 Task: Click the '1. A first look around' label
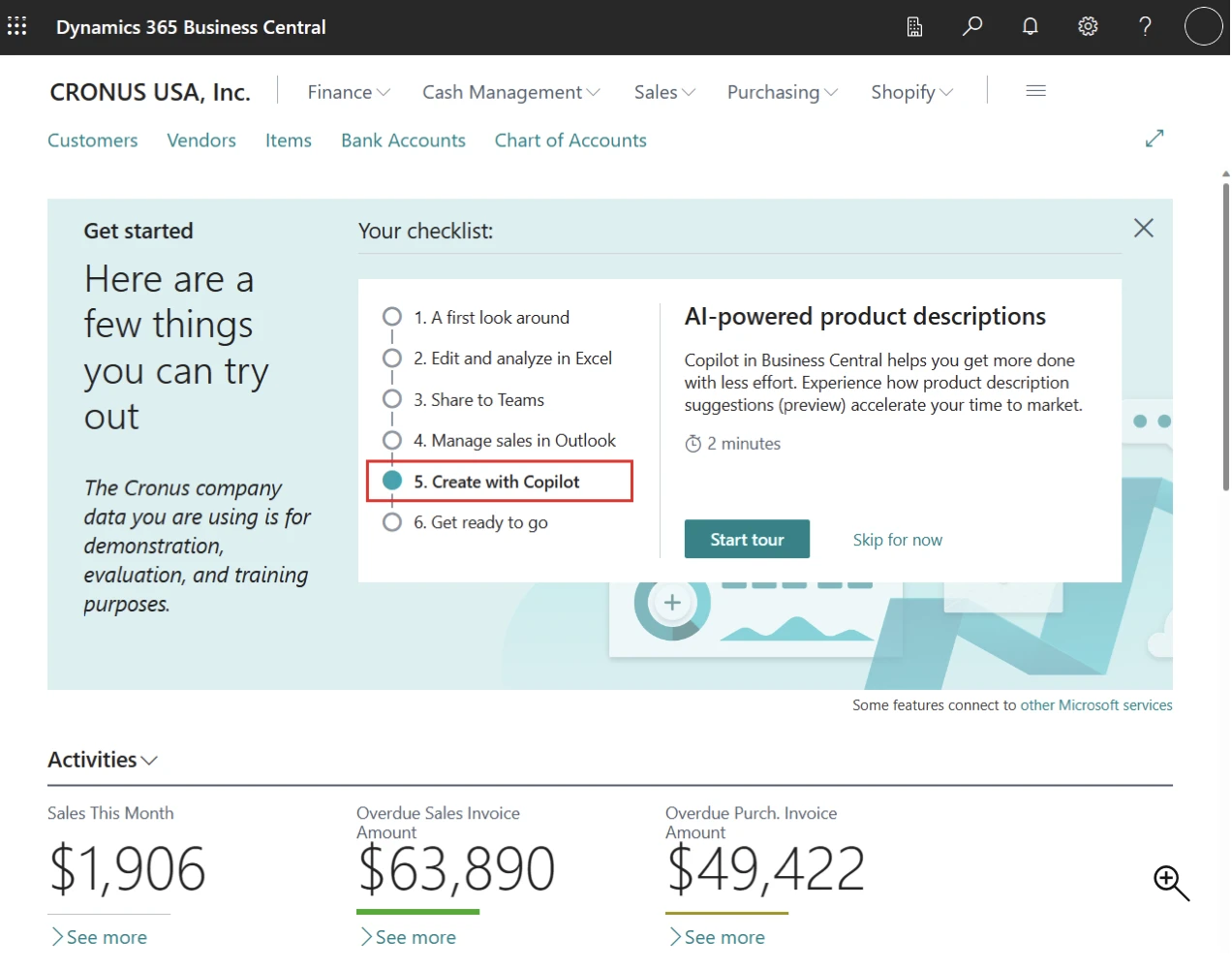491,318
